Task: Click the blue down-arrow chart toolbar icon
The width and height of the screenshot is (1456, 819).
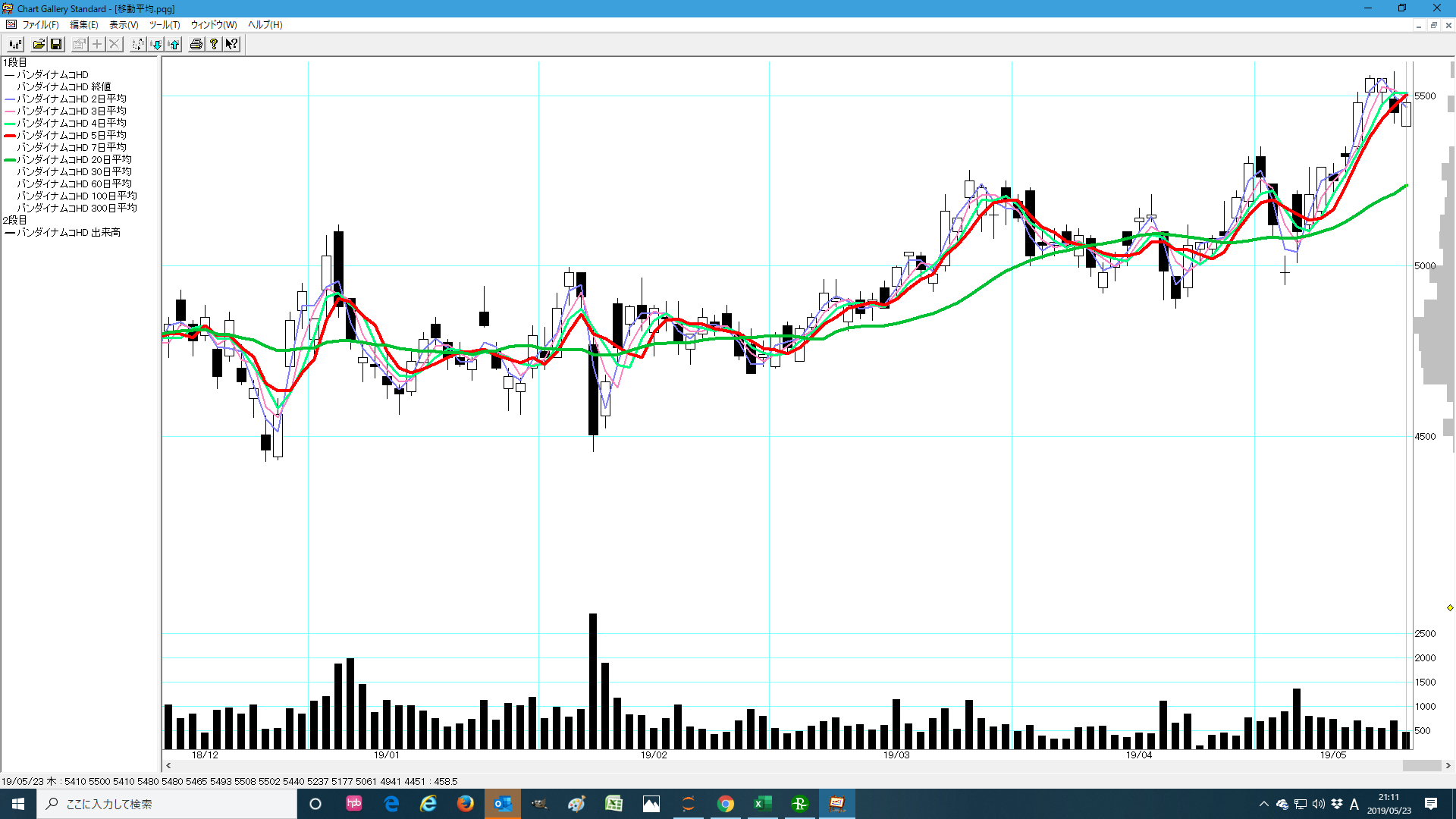Action: coord(156,44)
